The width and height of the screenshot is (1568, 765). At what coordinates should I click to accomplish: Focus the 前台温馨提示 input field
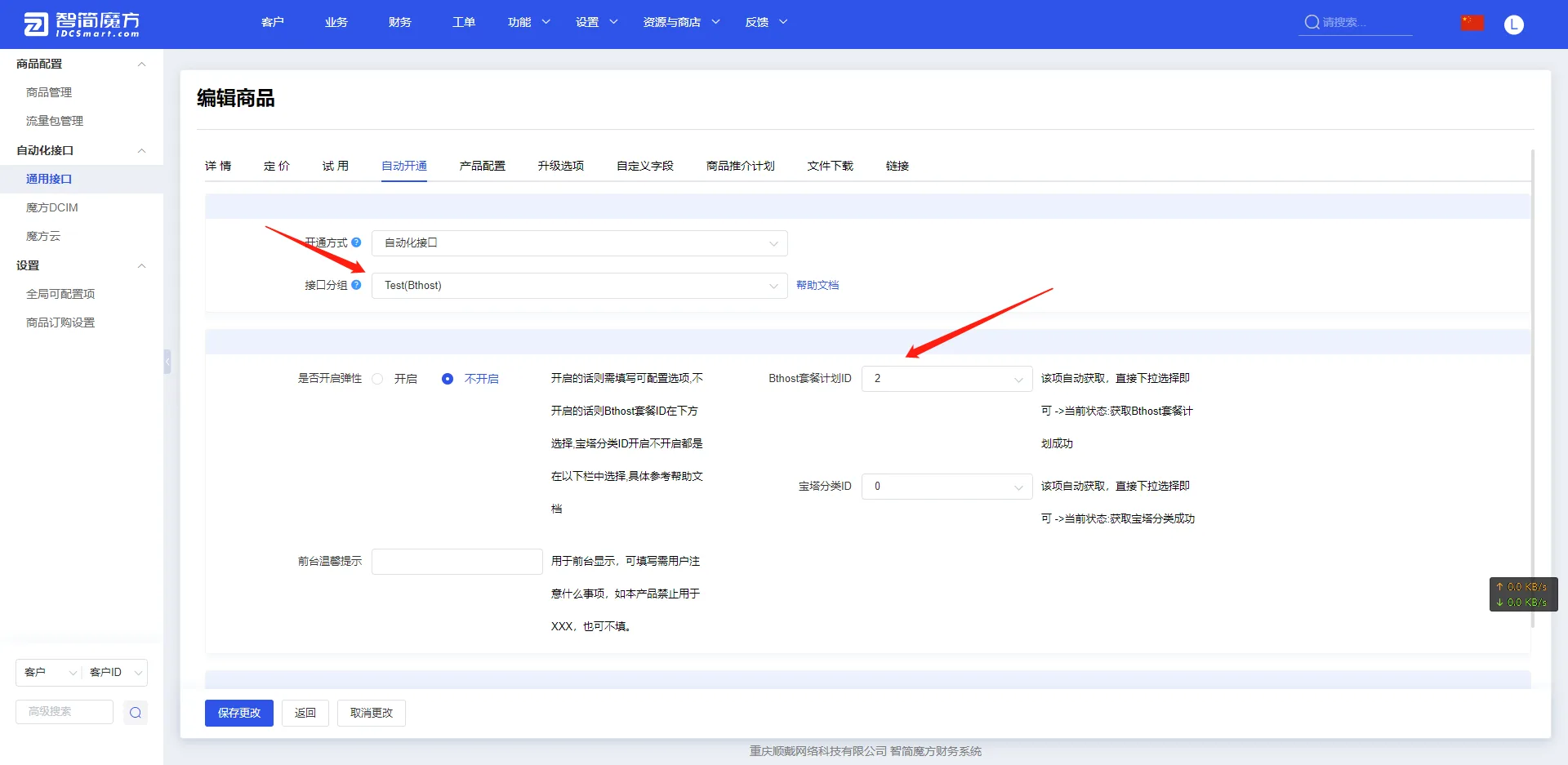click(x=457, y=562)
